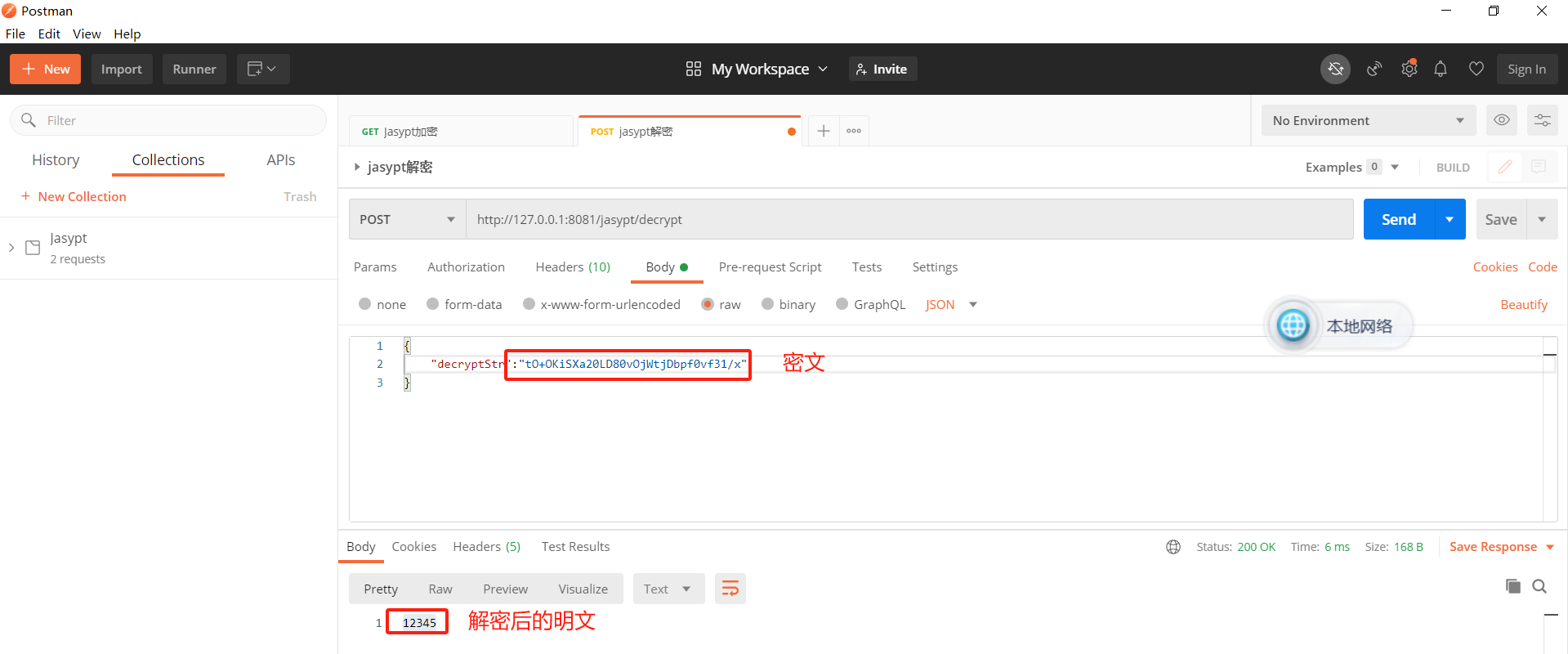Open the POST method dropdown
The width and height of the screenshot is (1568, 654).
pos(408,219)
